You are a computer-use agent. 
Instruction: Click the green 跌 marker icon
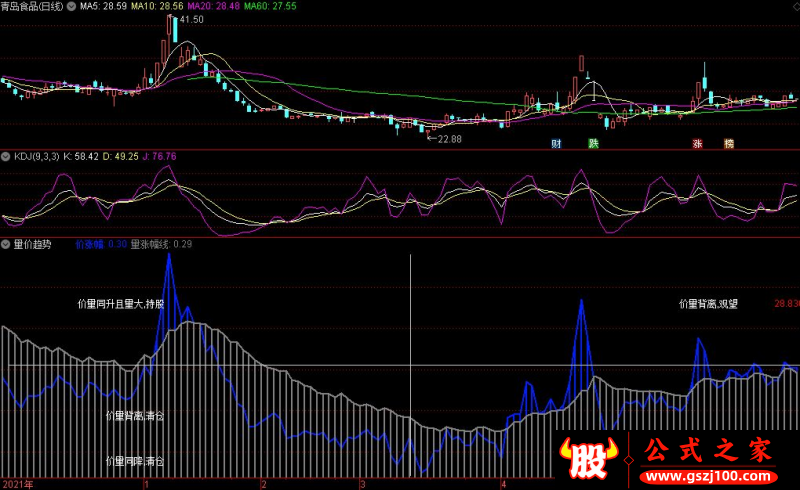pos(593,143)
